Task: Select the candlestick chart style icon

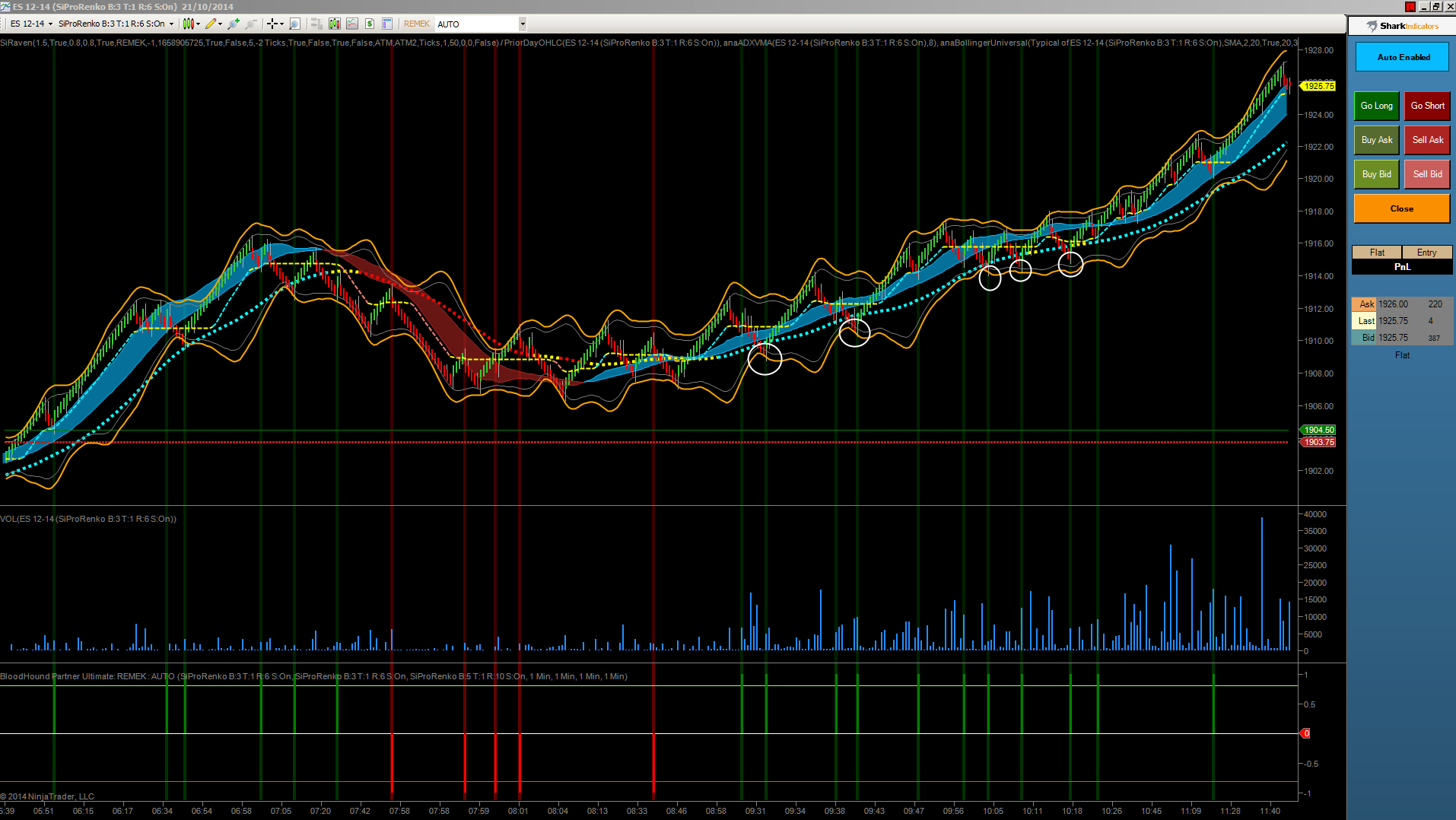Action: [x=189, y=24]
